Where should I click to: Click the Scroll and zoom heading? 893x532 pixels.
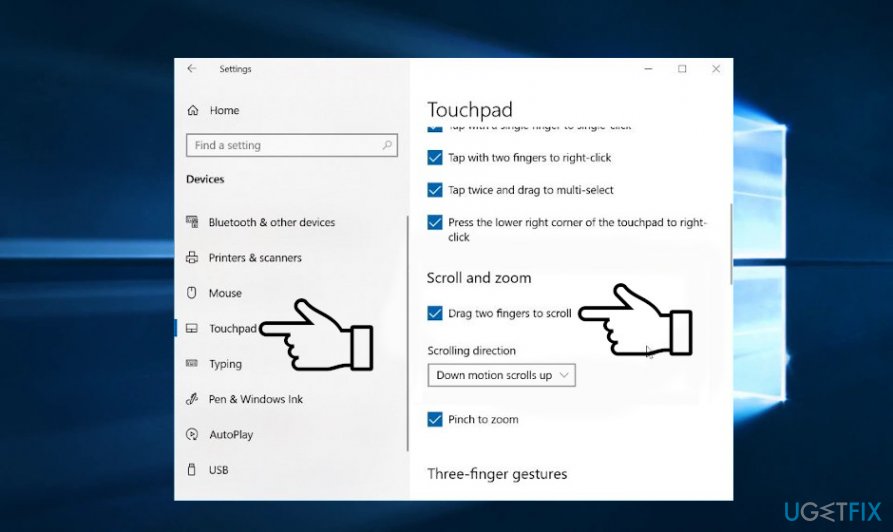click(479, 278)
